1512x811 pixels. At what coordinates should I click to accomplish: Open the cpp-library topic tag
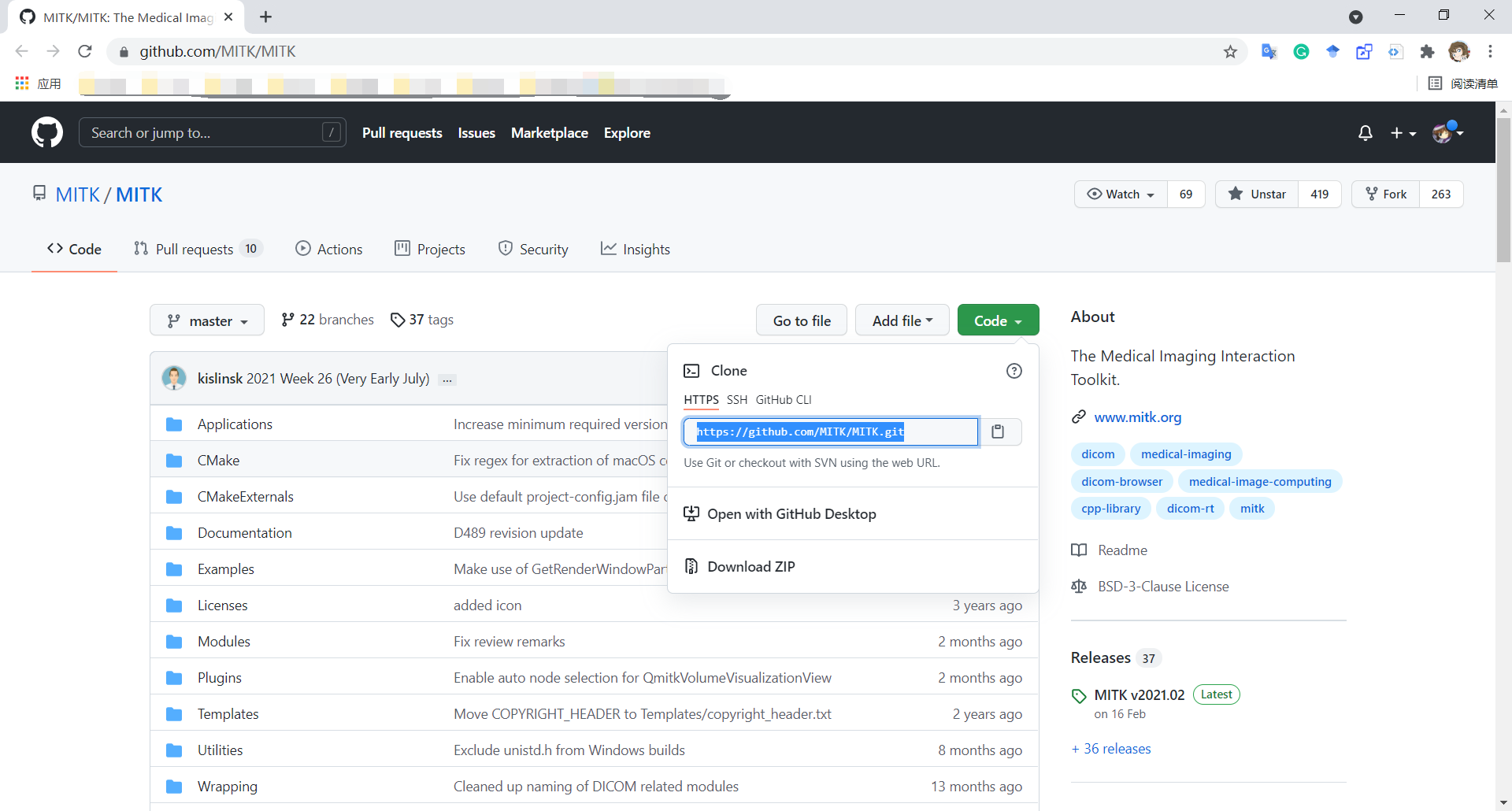pos(1110,509)
